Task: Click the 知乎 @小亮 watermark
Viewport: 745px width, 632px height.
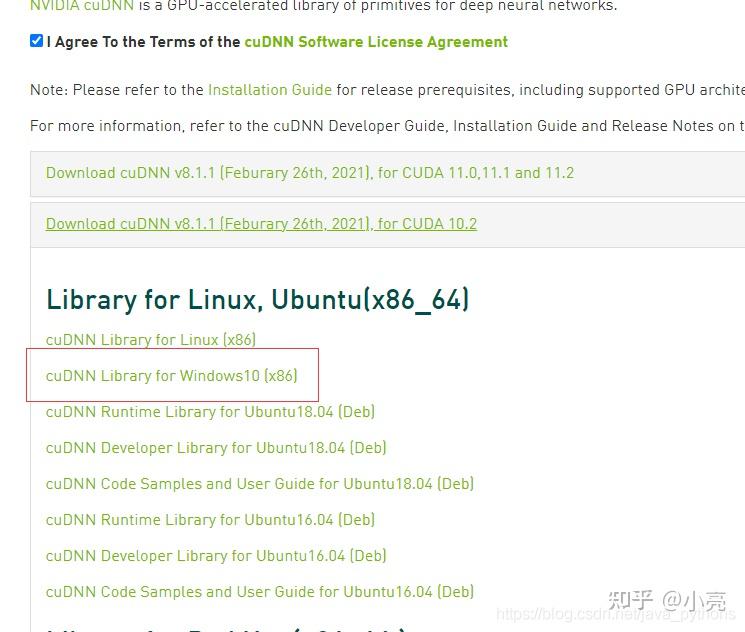Action: (x=667, y=600)
